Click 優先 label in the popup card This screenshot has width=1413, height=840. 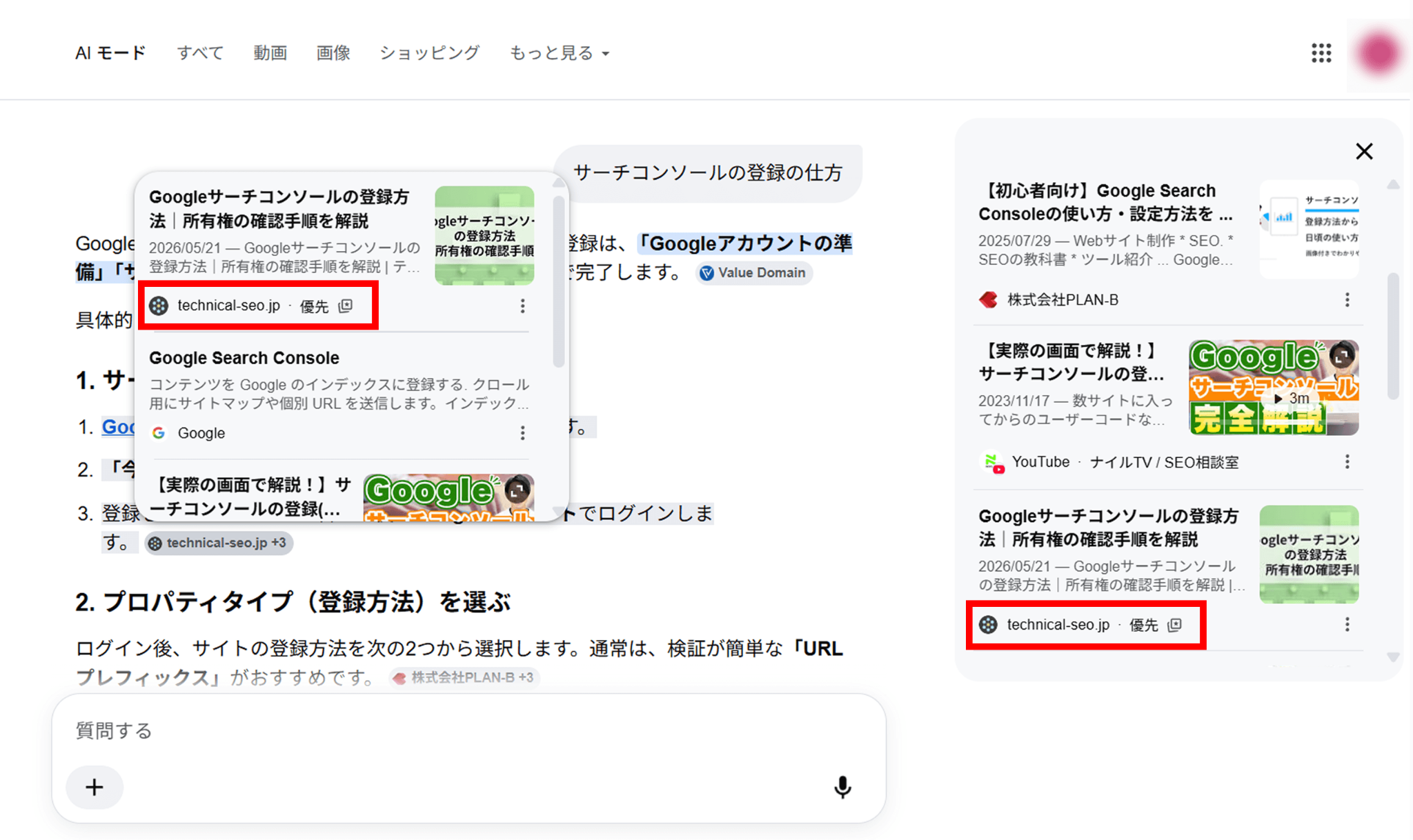(x=314, y=306)
